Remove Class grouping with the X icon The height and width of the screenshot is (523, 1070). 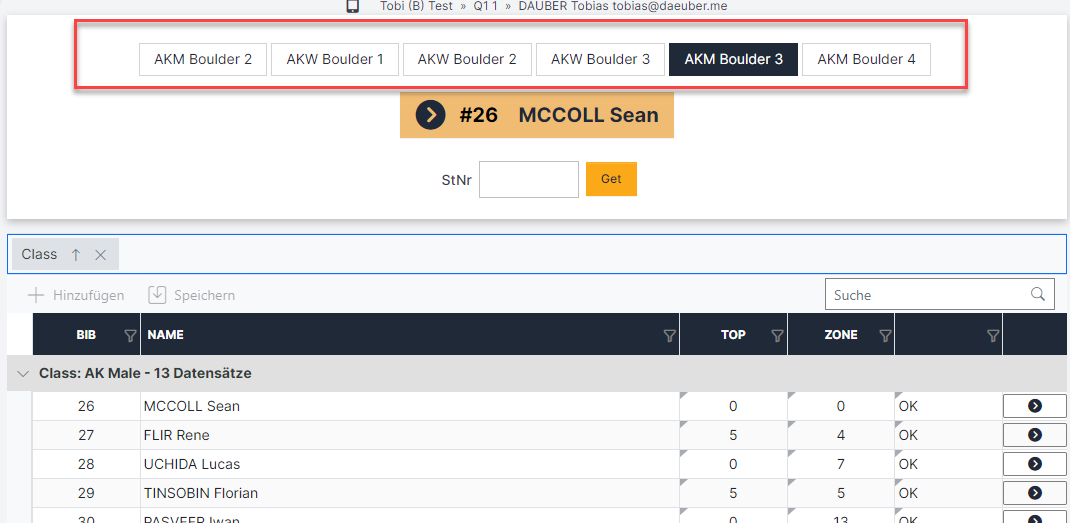click(x=100, y=254)
